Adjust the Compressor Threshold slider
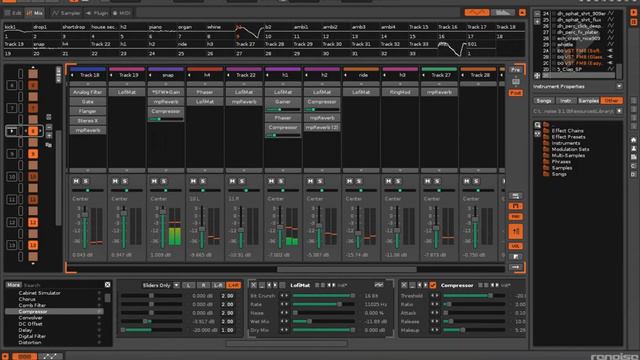 (x=474, y=296)
